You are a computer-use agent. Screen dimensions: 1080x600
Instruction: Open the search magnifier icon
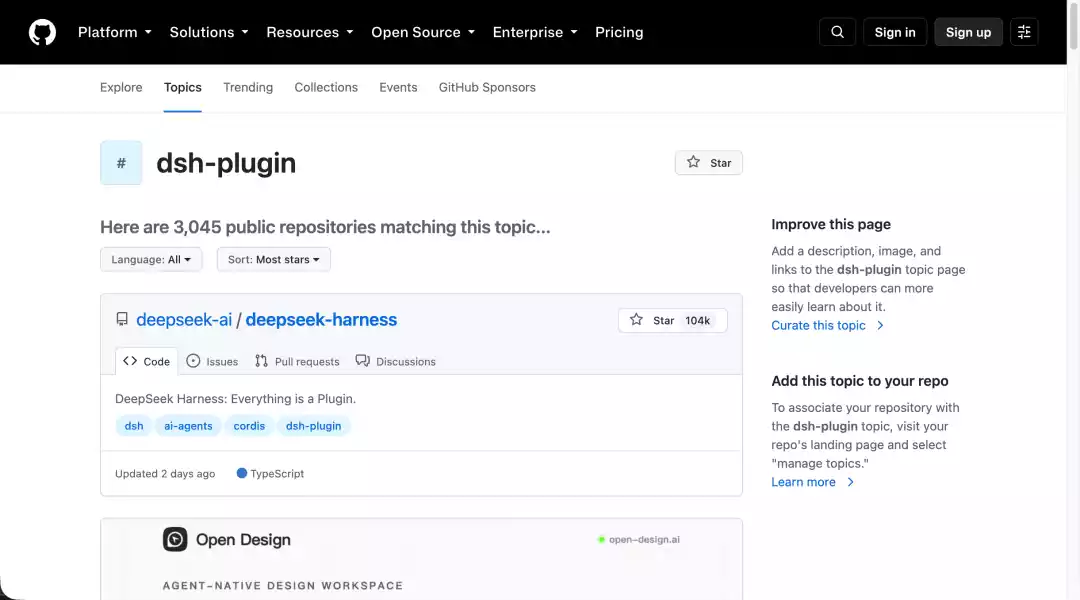click(837, 32)
